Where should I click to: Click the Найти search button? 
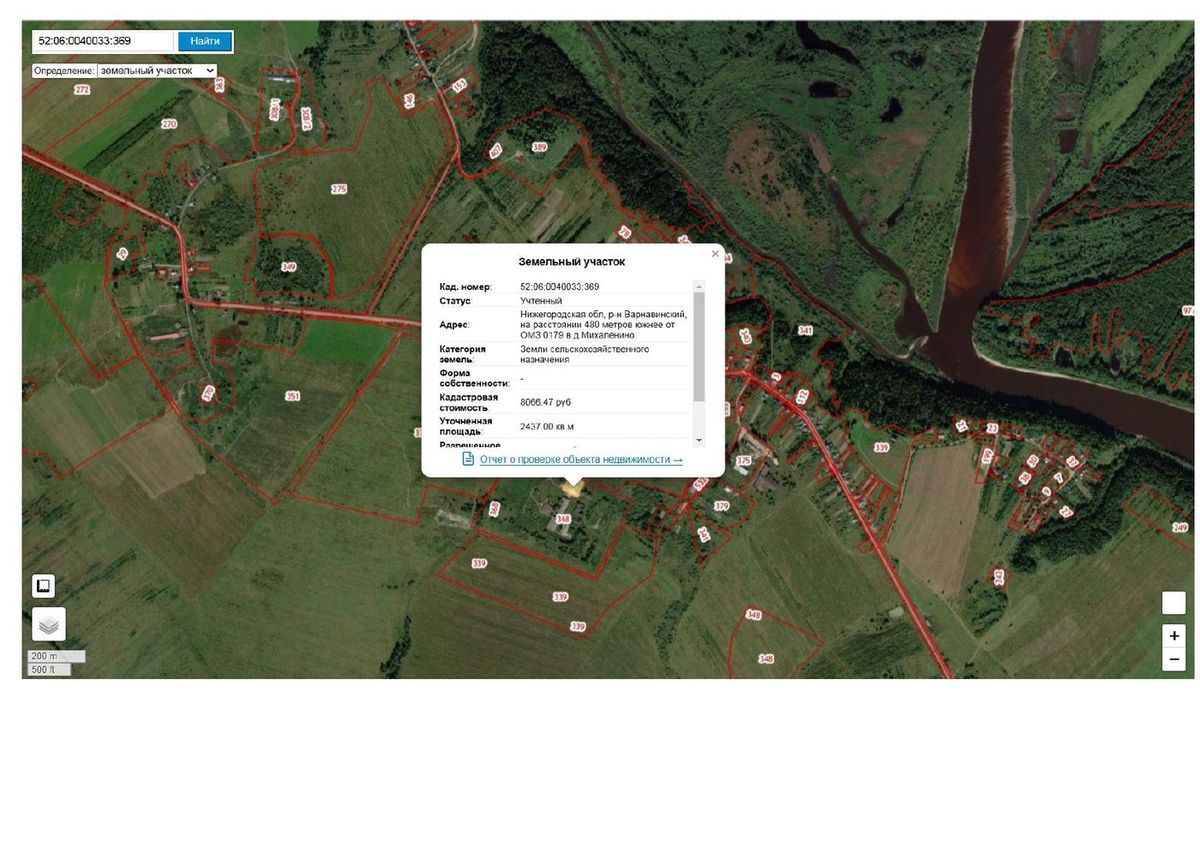coord(205,41)
